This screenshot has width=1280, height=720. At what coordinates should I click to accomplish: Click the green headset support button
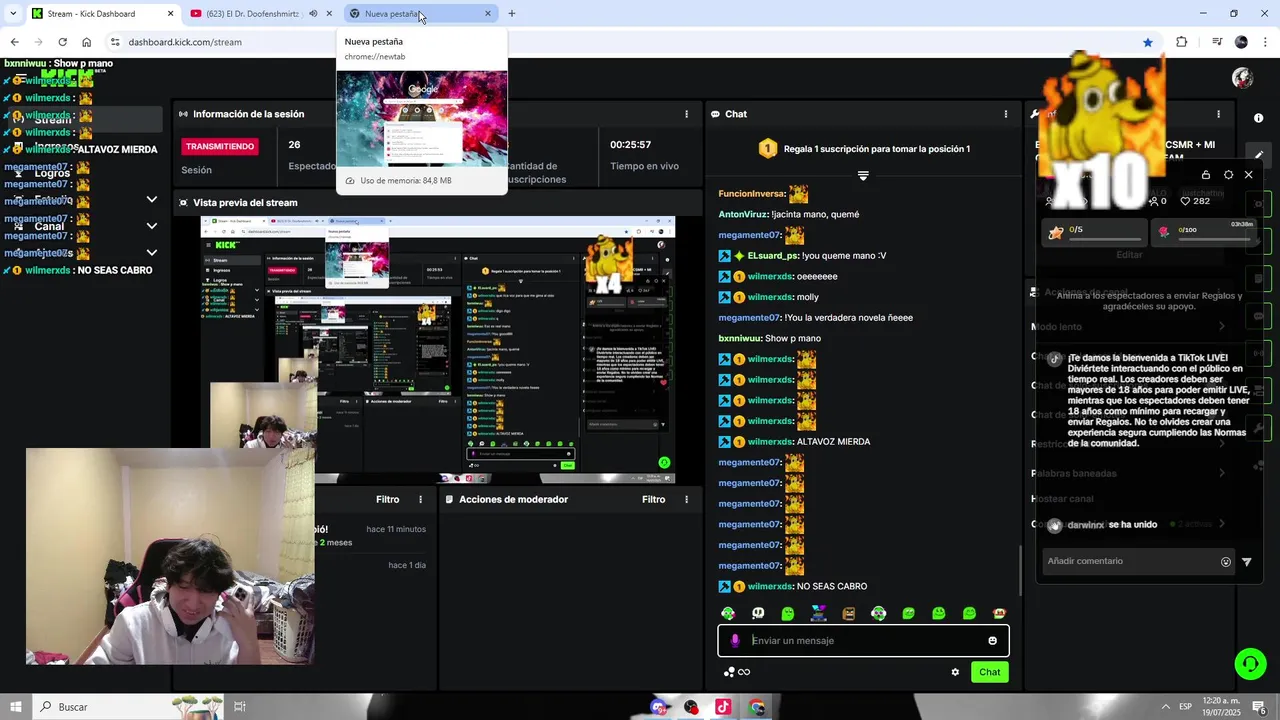pos(1249,663)
